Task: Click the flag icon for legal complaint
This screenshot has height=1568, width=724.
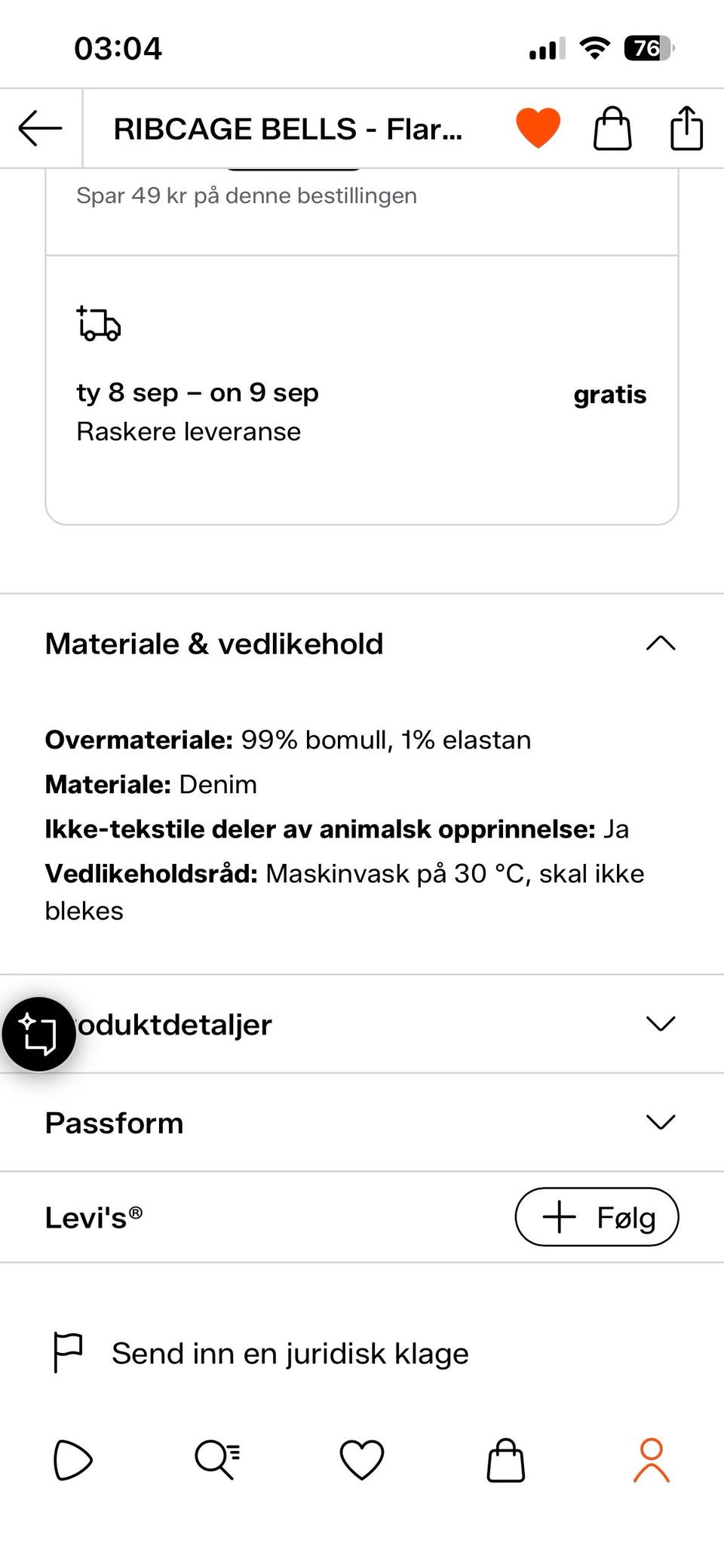Action: [68, 1352]
